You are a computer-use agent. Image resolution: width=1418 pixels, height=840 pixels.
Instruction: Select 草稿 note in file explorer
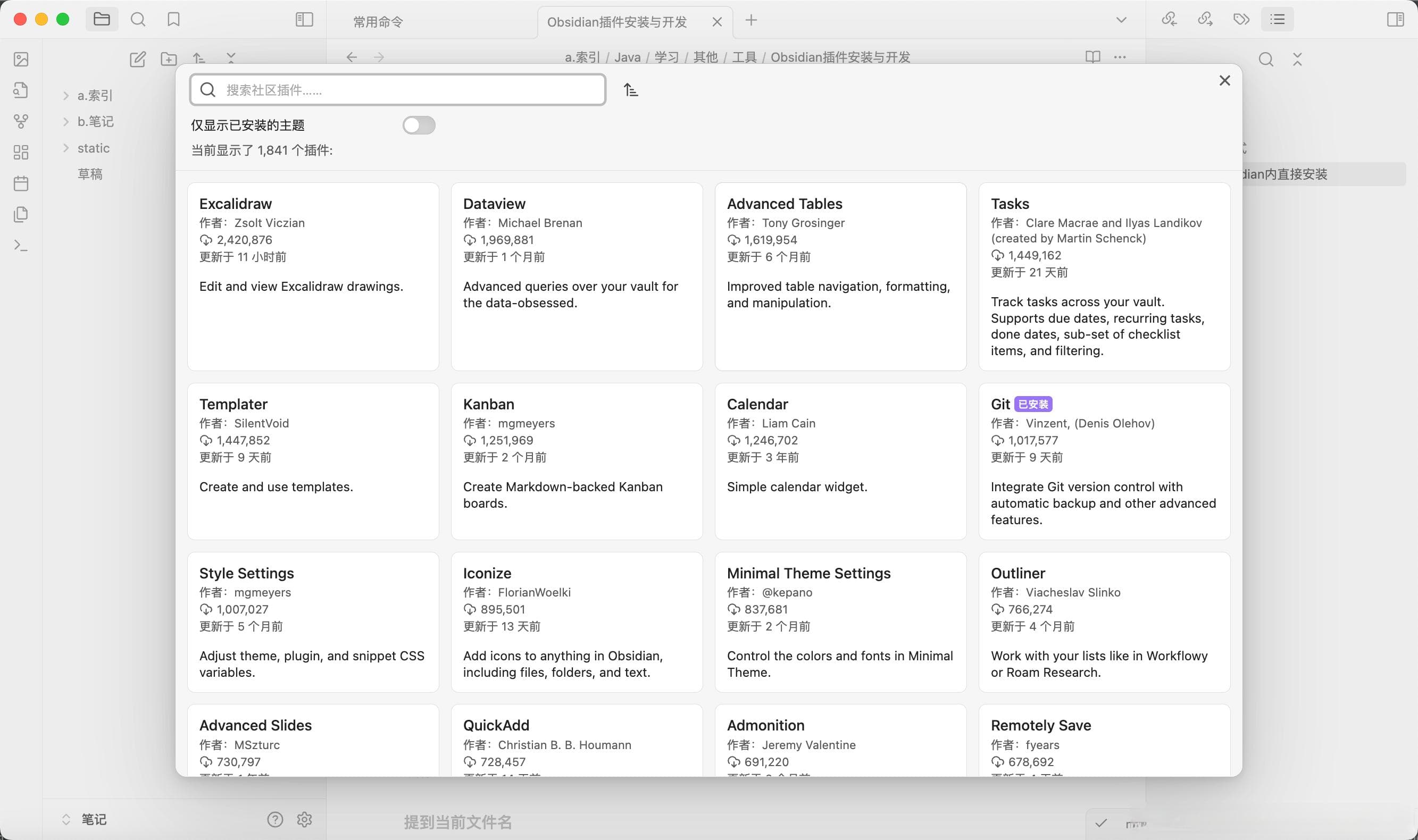(90, 174)
